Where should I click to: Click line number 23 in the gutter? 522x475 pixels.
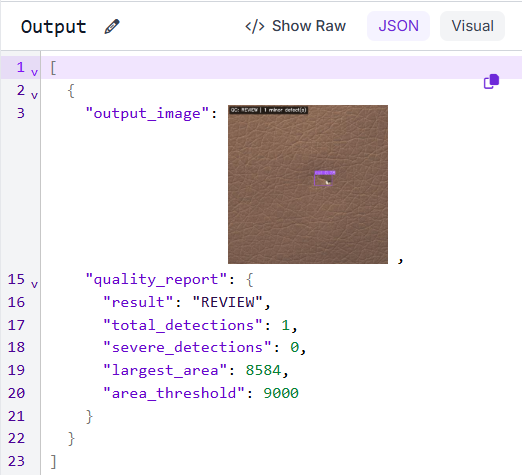pos(16,461)
